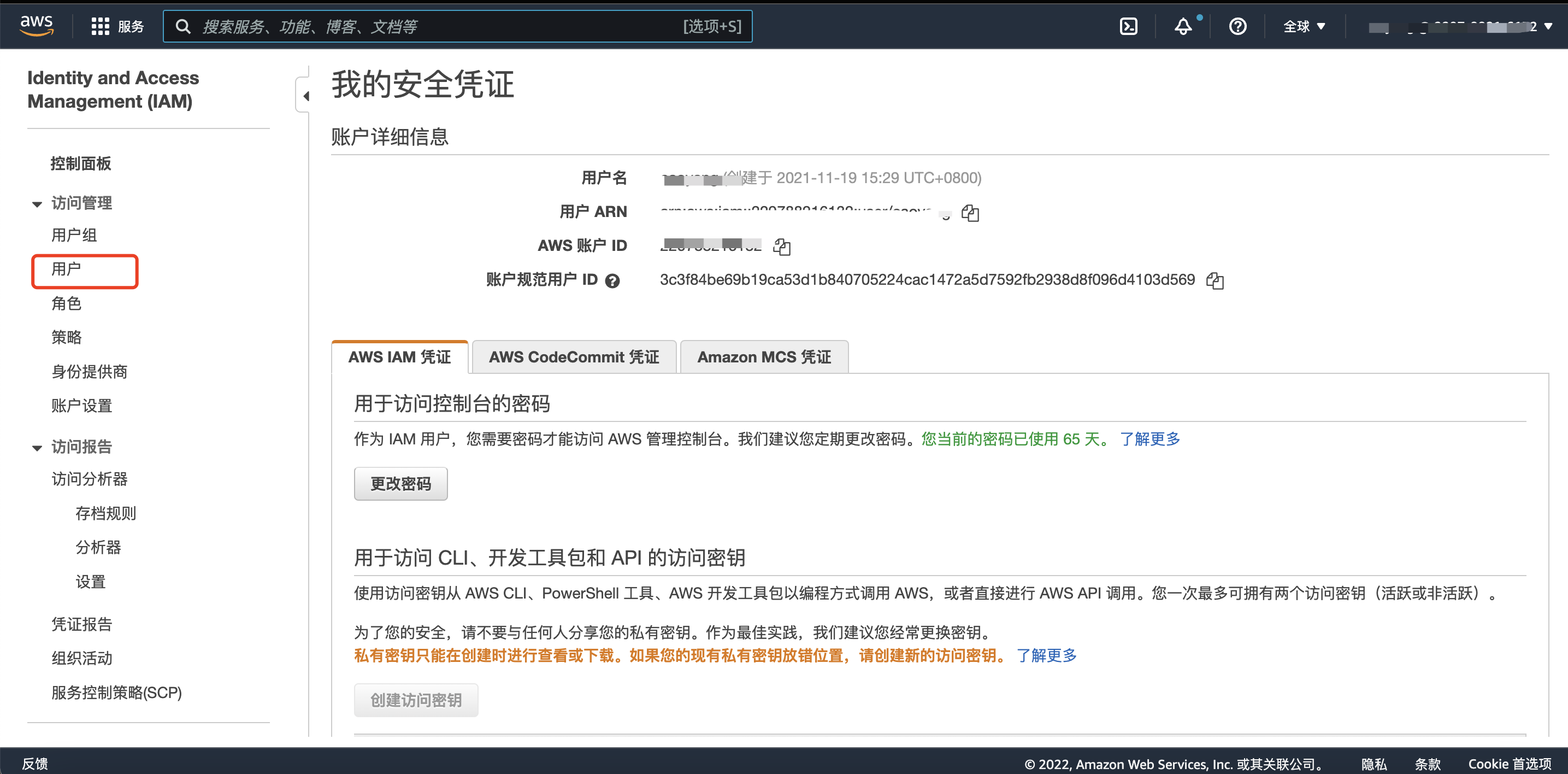The height and width of the screenshot is (774, 1568).
Task: Switch to AWS CodeCommit 凭证 tab
Action: point(574,357)
